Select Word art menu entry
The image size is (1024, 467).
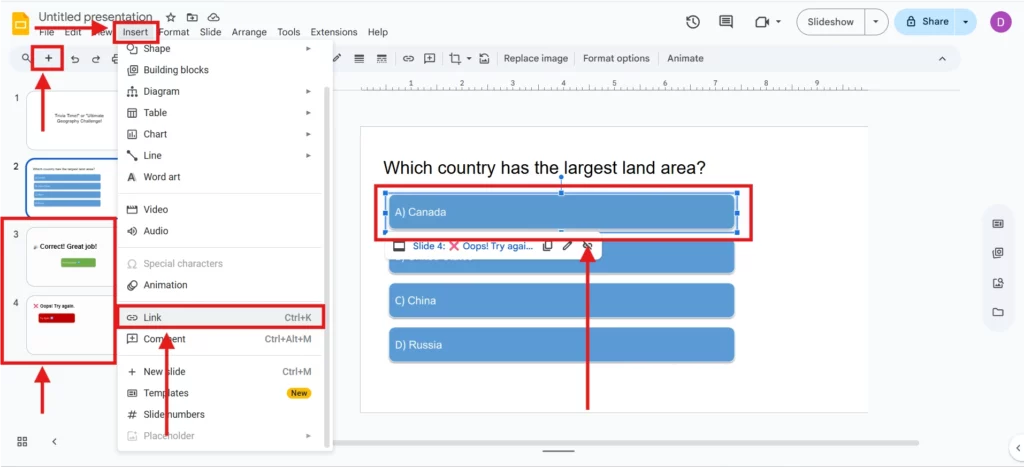coord(162,177)
